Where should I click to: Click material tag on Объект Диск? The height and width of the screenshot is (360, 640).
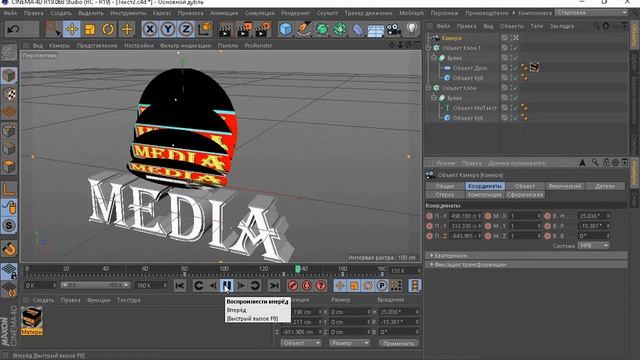tap(535, 67)
